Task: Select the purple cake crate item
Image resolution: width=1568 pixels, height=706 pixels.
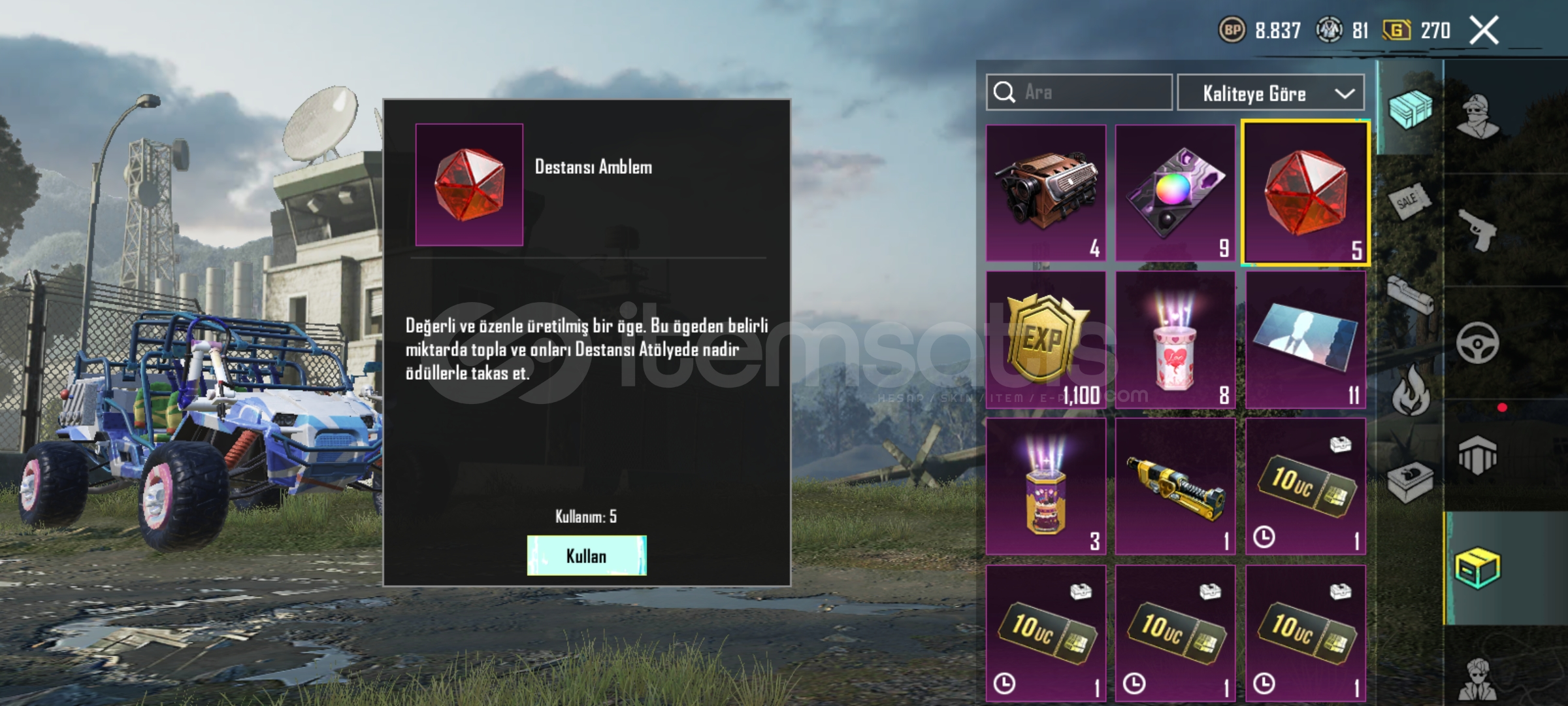Action: (1046, 487)
